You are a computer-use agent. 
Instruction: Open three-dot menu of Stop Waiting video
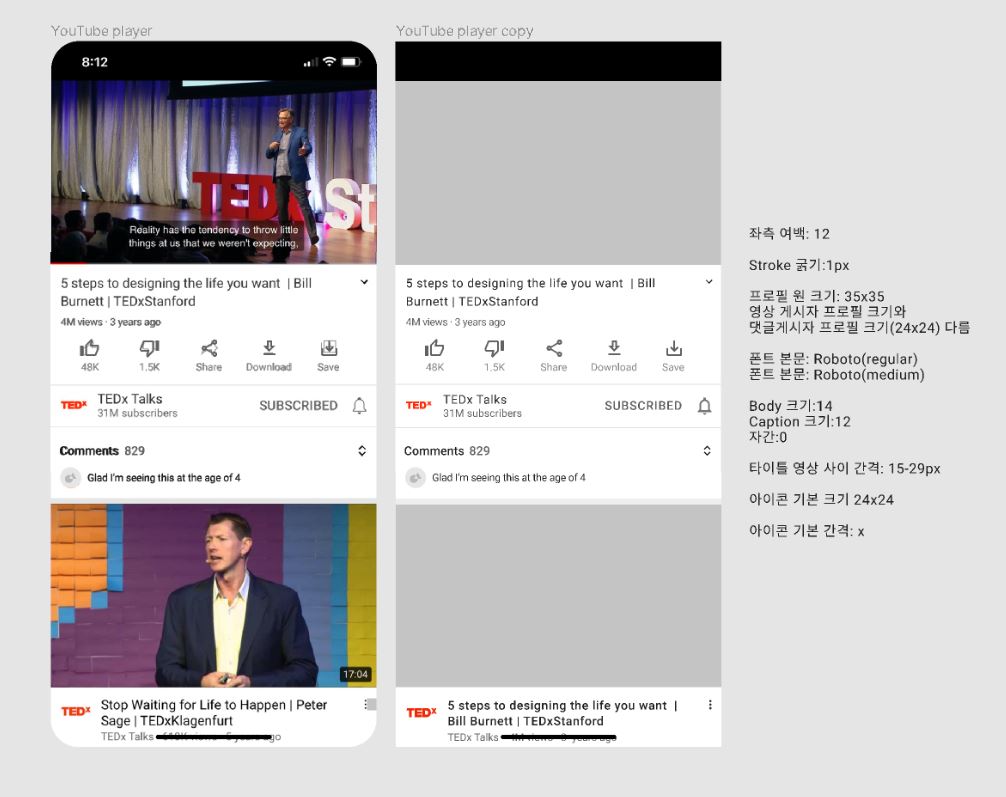pos(366,705)
